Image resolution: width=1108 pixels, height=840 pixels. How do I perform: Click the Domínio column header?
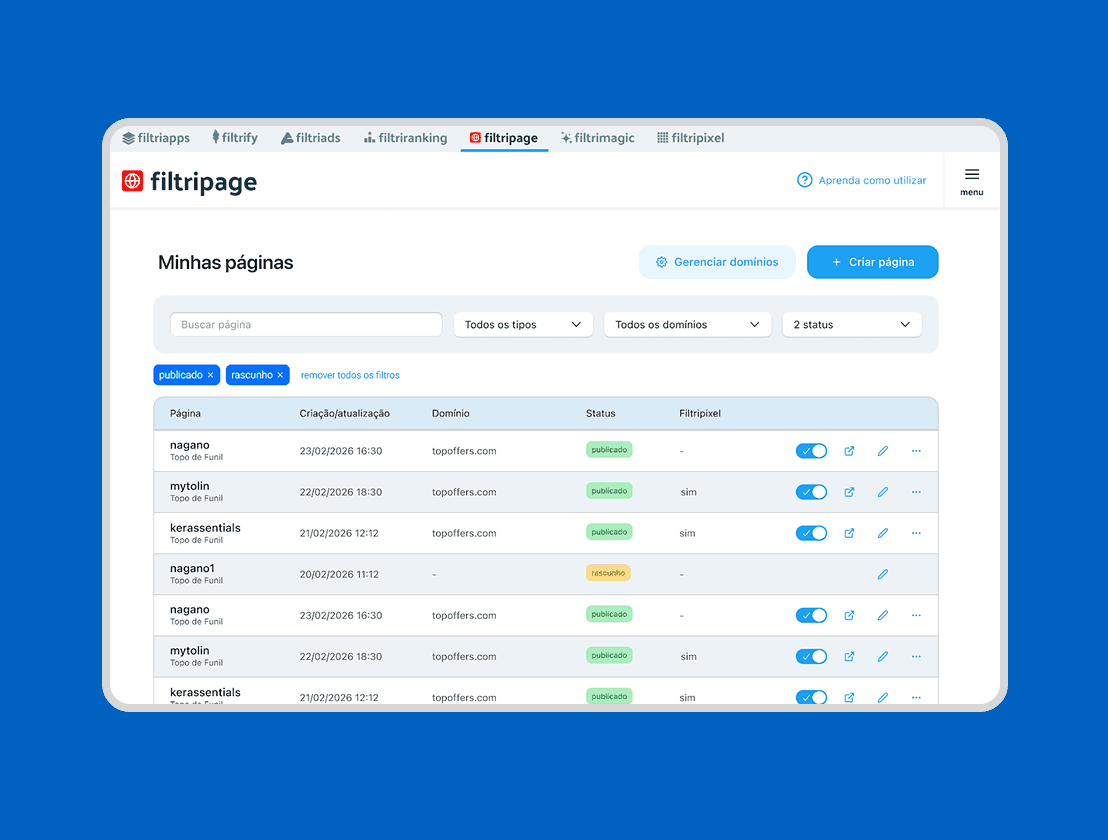[x=451, y=413]
